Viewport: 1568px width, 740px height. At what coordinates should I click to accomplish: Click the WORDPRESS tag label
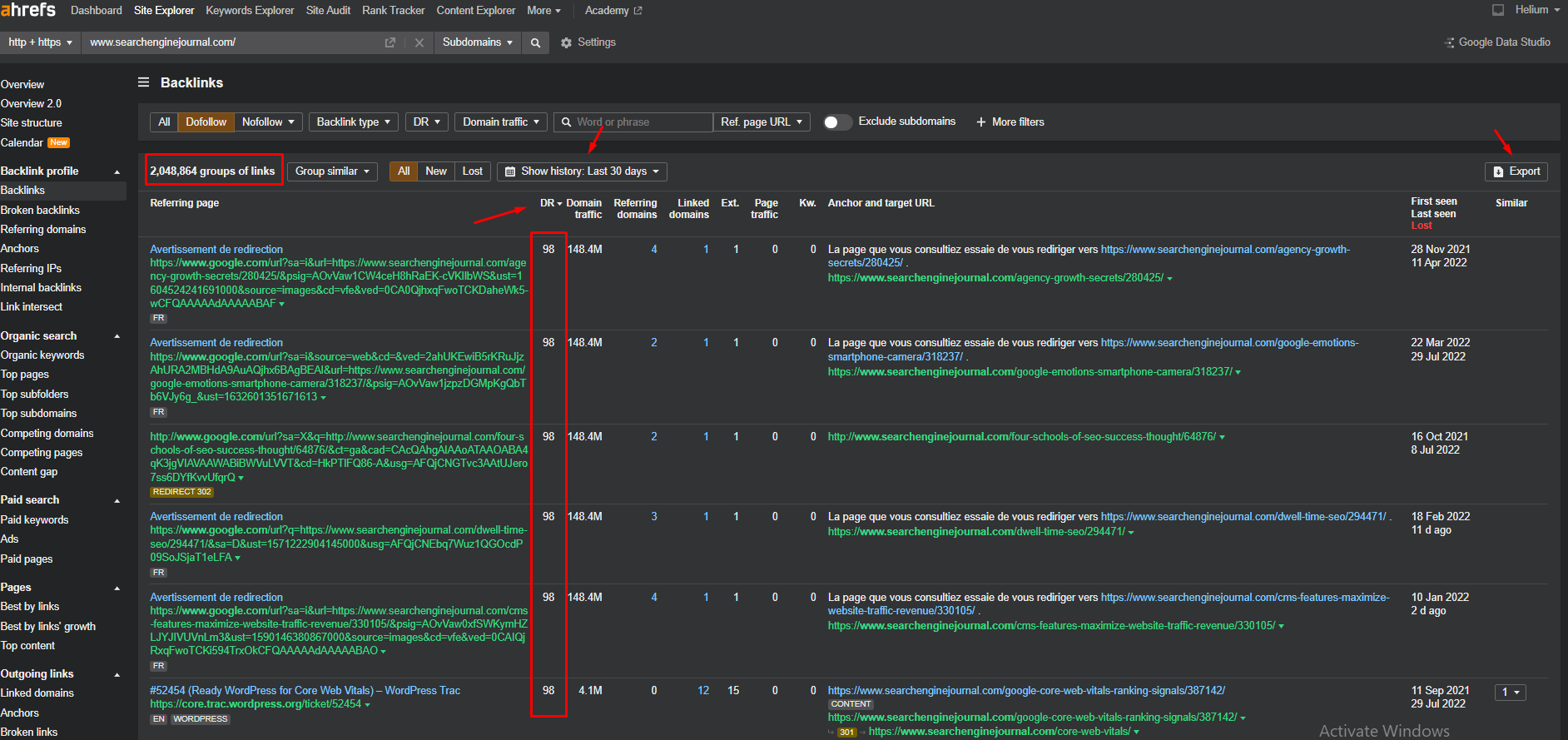coord(201,719)
